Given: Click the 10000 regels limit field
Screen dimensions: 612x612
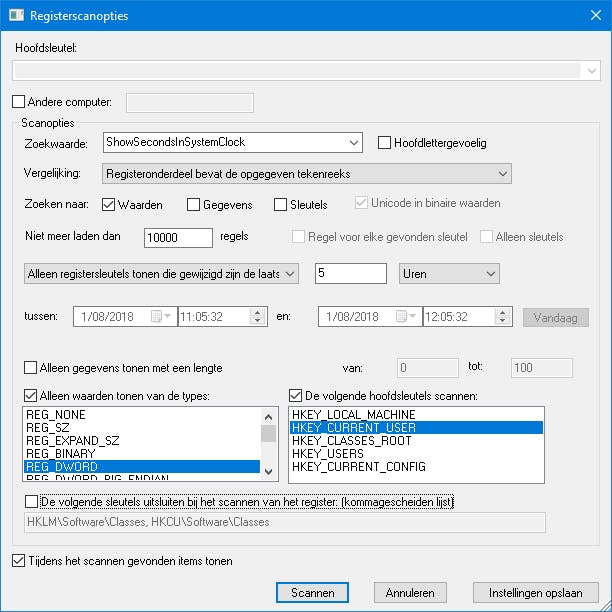Looking at the screenshot, I should (x=178, y=238).
